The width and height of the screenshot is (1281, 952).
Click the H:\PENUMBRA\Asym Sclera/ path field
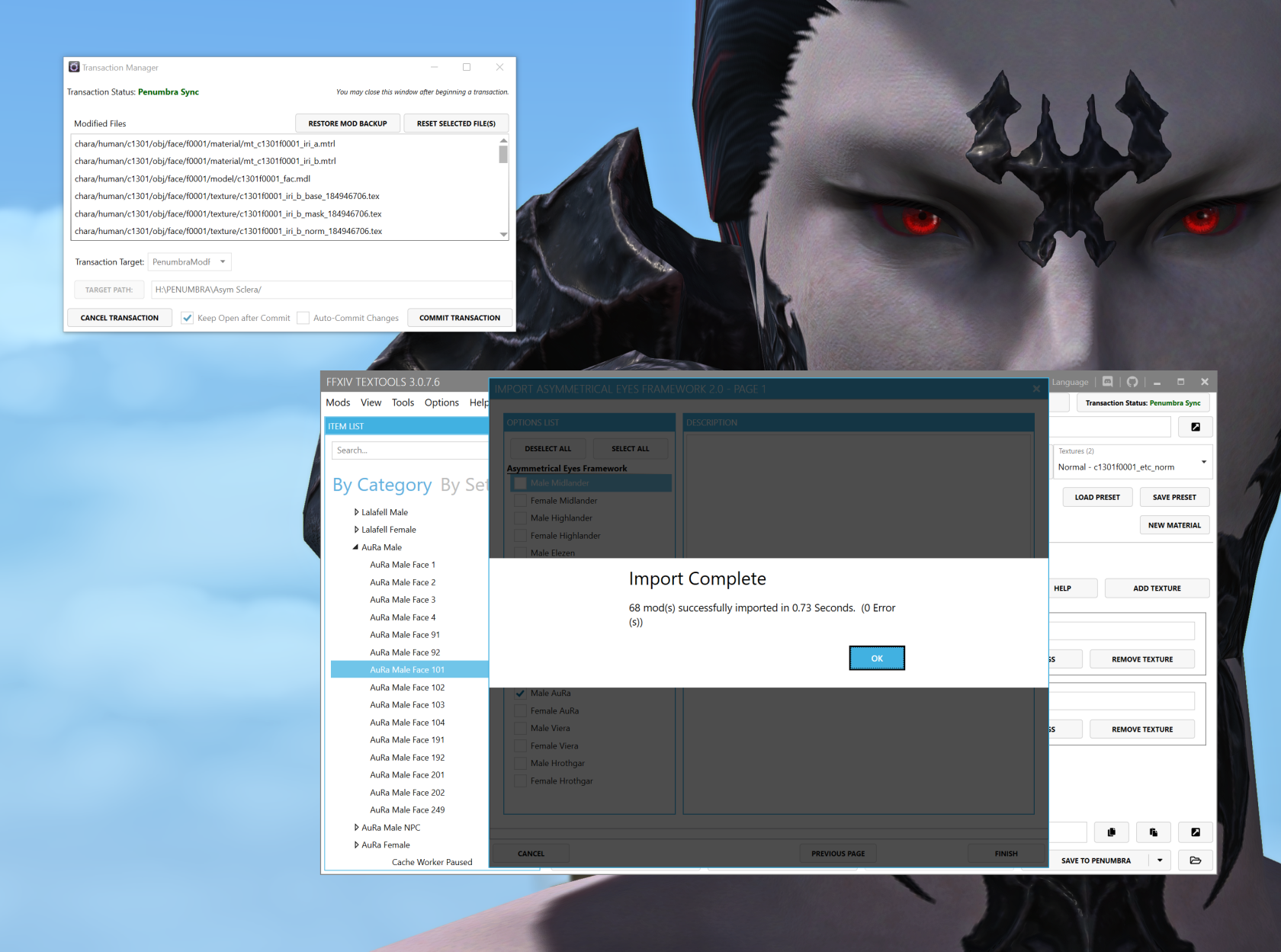pos(332,290)
